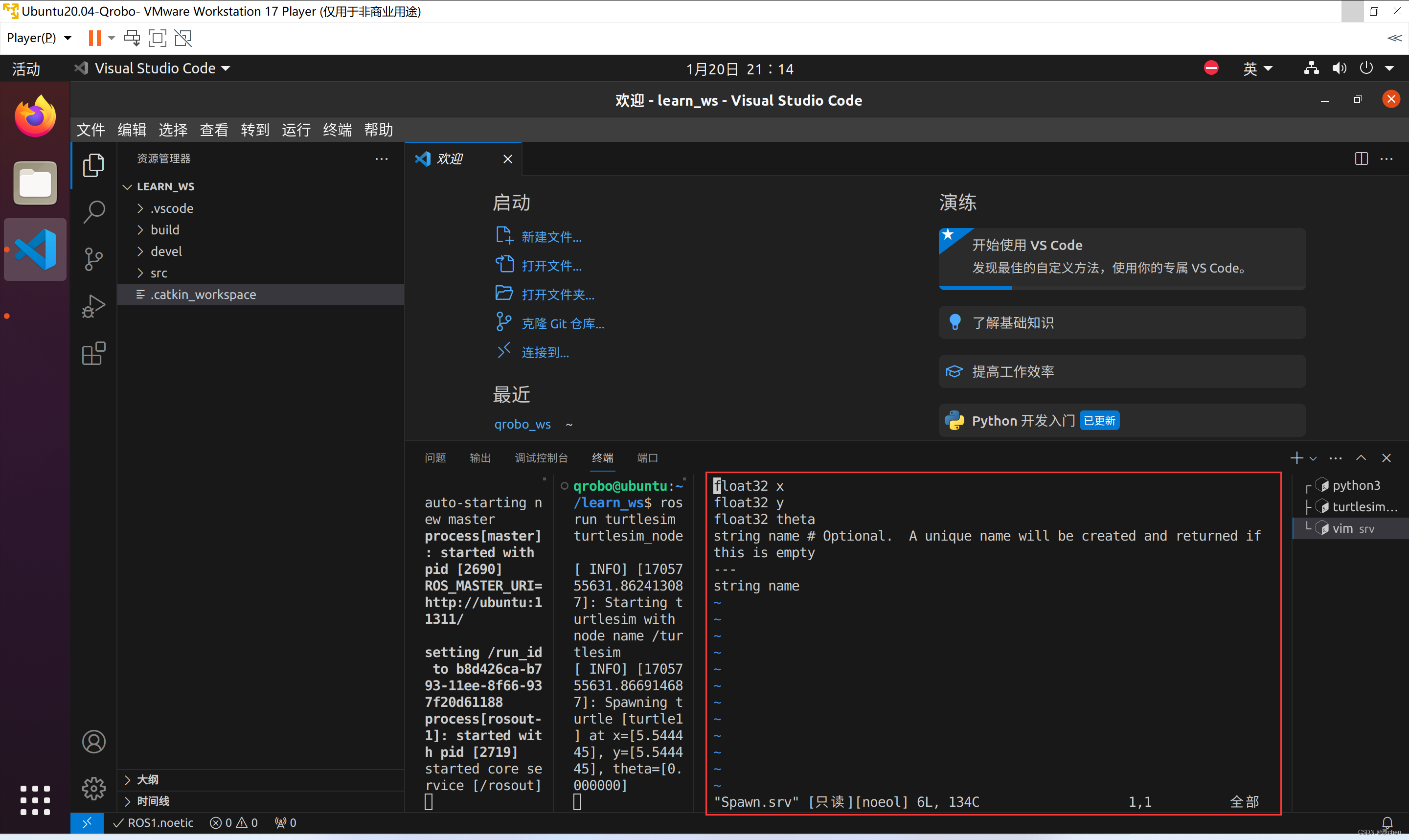The height and width of the screenshot is (840, 1409).
Task: Open the Accounts icon in activity bar
Action: (94, 742)
